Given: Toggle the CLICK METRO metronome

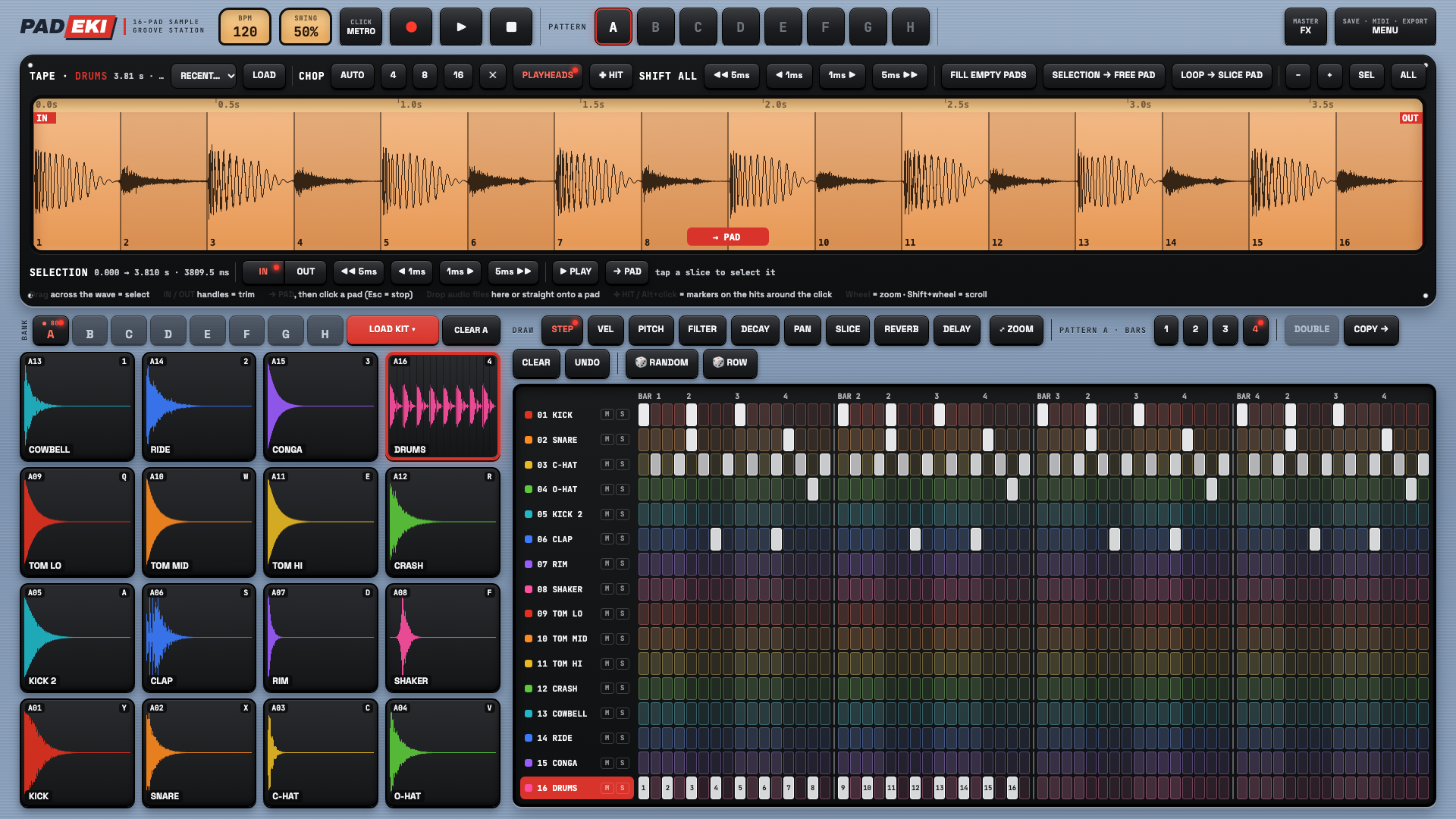Looking at the screenshot, I should click(361, 27).
